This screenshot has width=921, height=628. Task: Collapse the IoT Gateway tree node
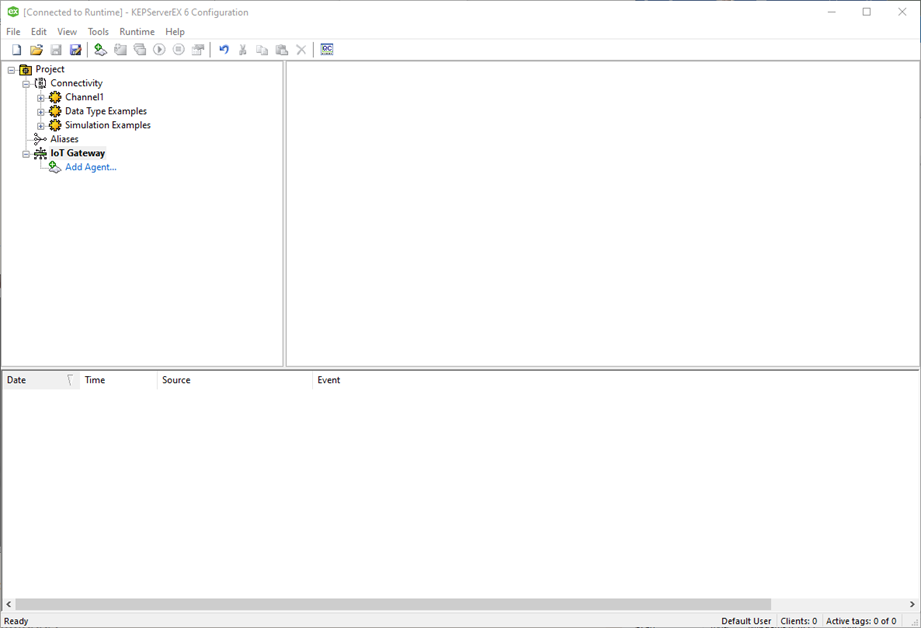26,154
